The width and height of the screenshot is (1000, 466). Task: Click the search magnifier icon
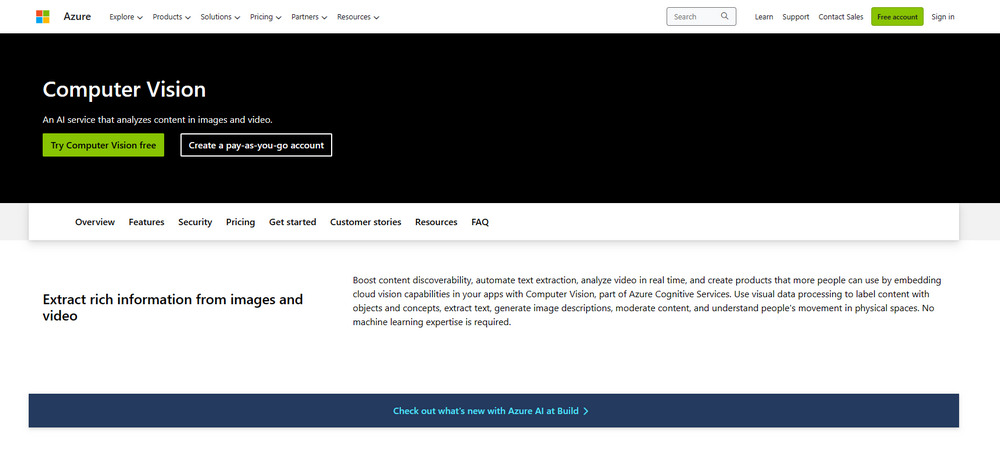tap(724, 17)
